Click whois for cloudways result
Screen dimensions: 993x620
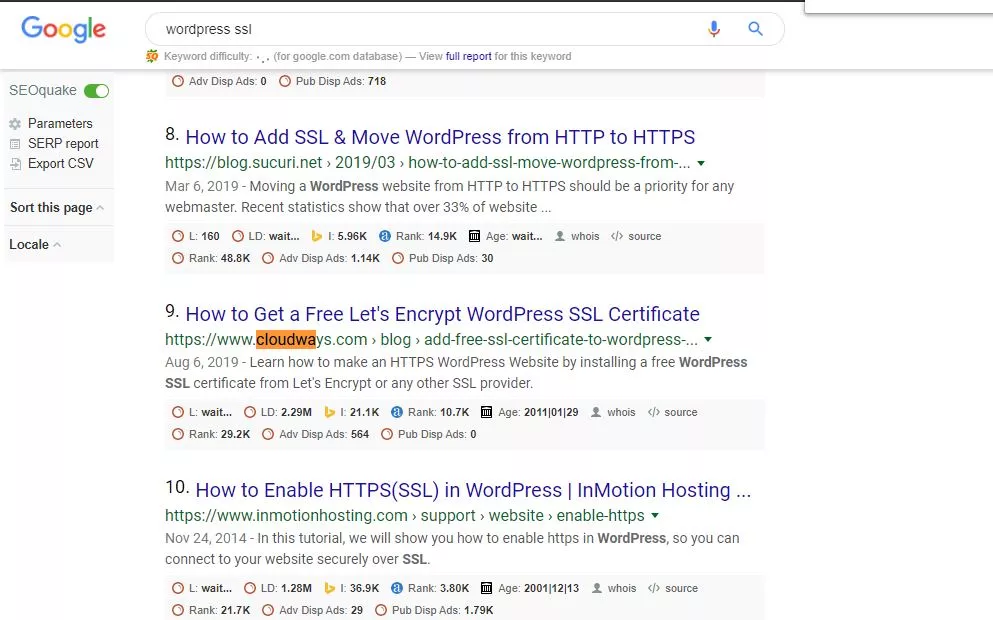621,412
